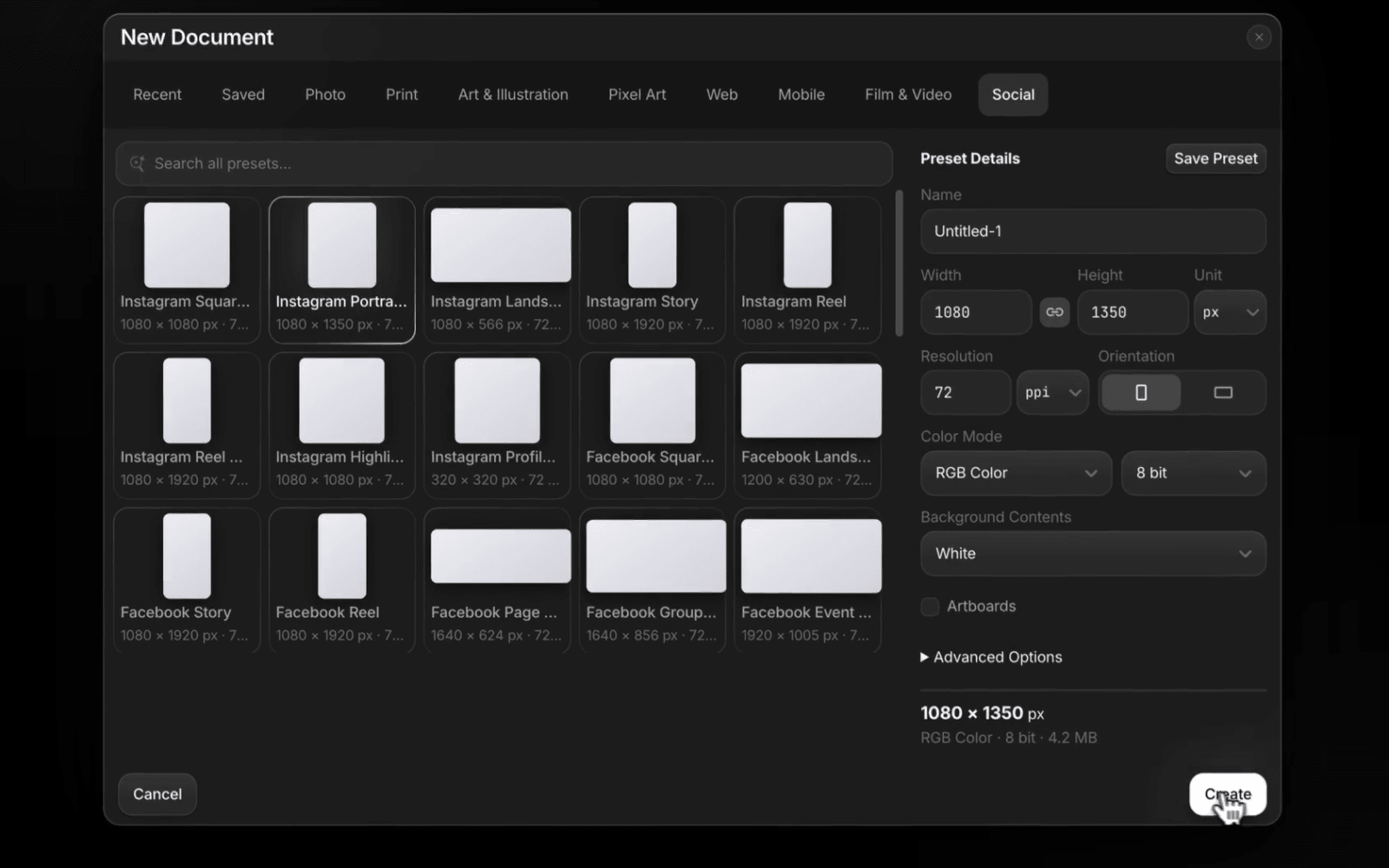Open the RGB Color mode dropdown

tap(1016, 473)
